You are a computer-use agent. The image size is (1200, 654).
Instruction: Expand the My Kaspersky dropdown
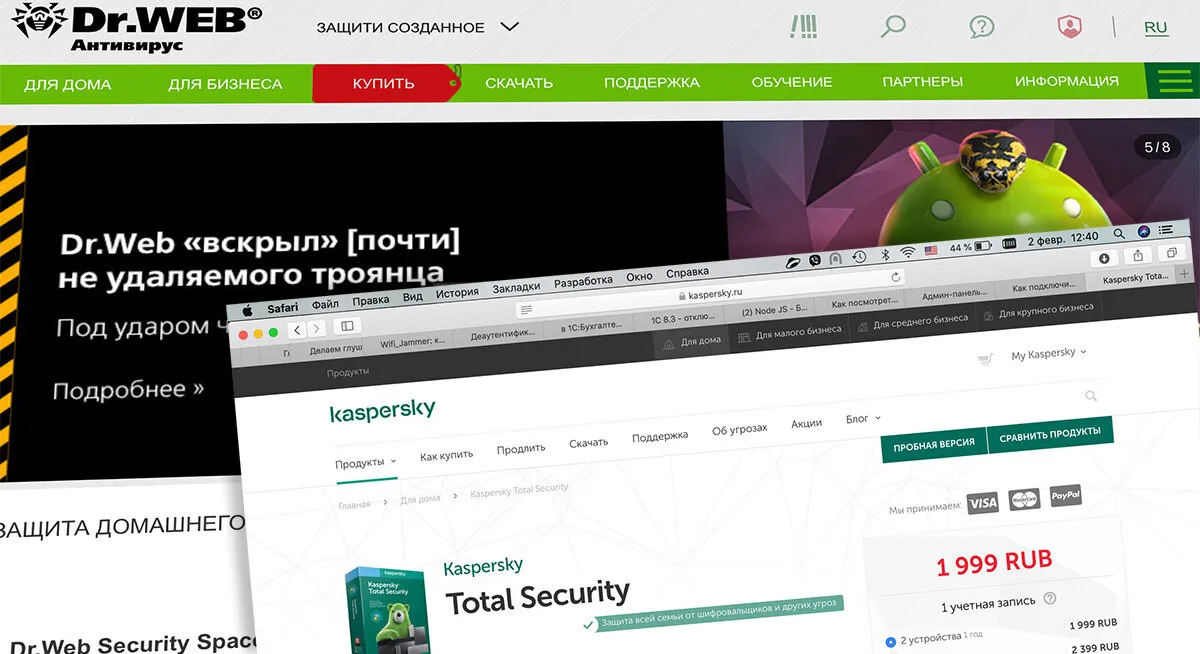[x=1048, y=354]
